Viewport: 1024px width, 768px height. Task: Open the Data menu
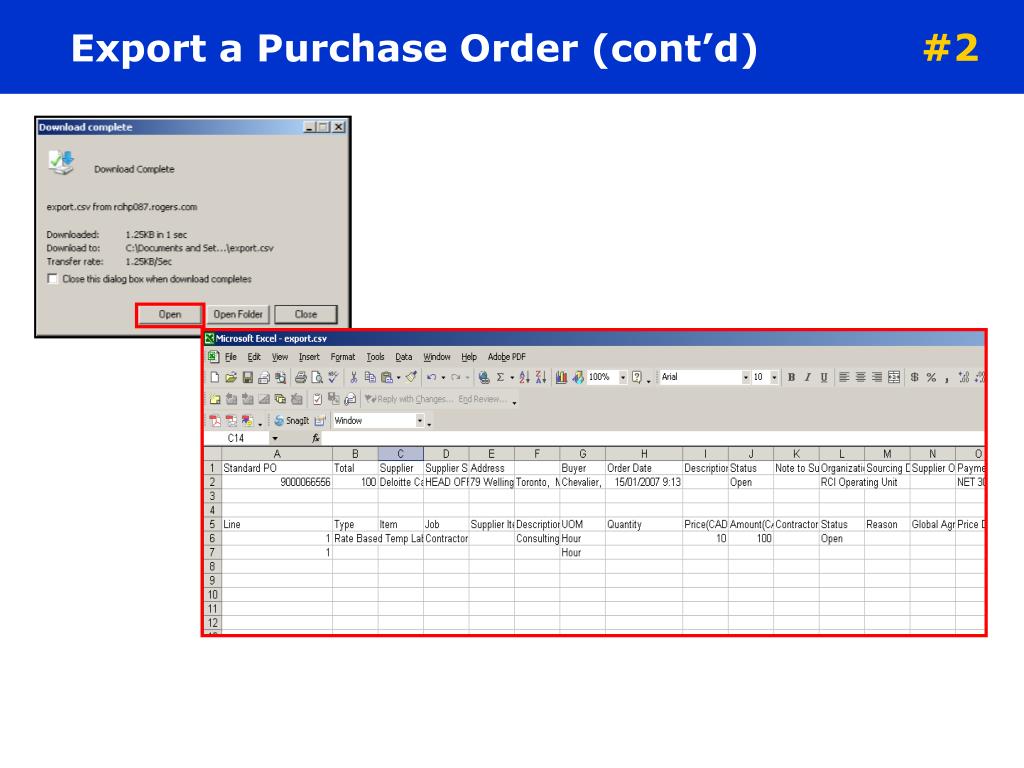pyautogui.click(x=404, y=357)
